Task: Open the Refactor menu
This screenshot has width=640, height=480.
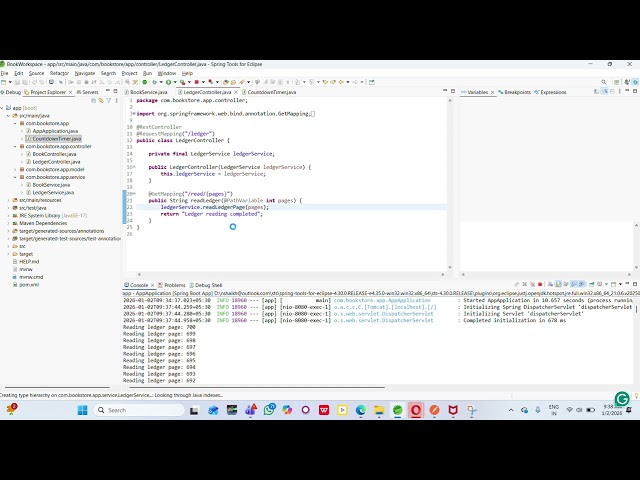Action: [59, 73]
